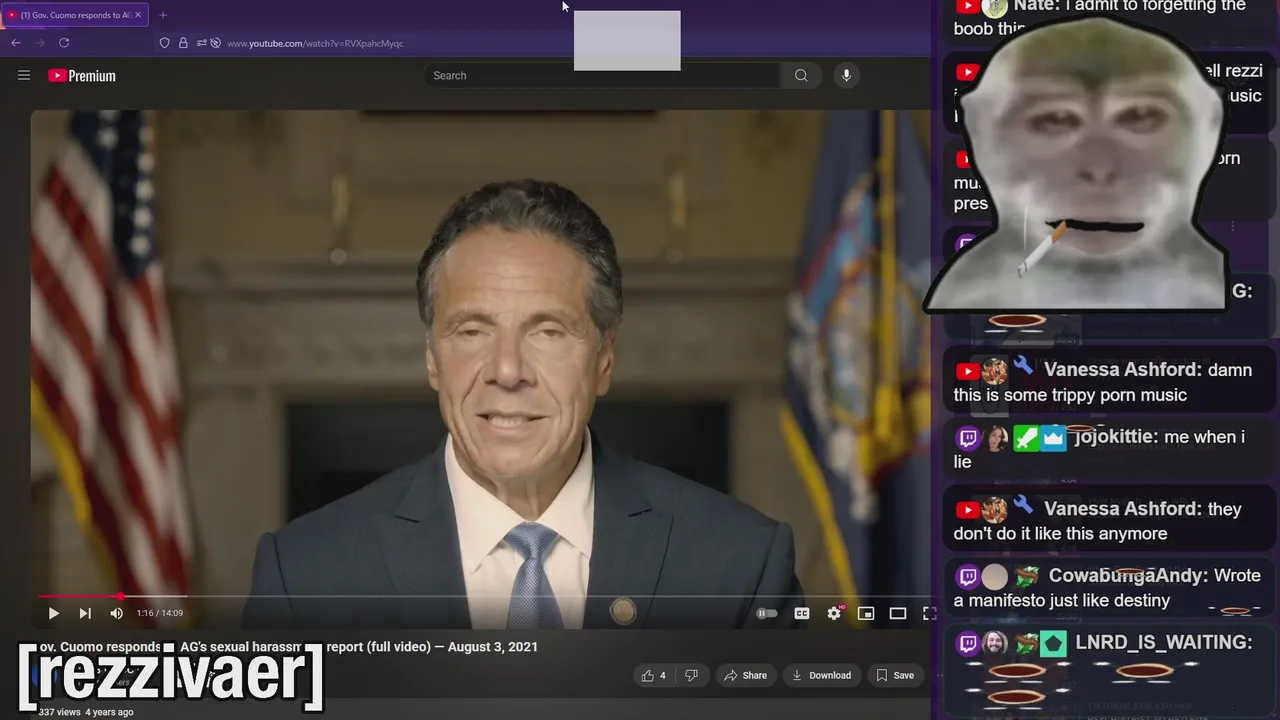The width and height of the screenshot is (1280, 720).
Task: Mute the video volume speaker icon
Action: pos(117,613)
